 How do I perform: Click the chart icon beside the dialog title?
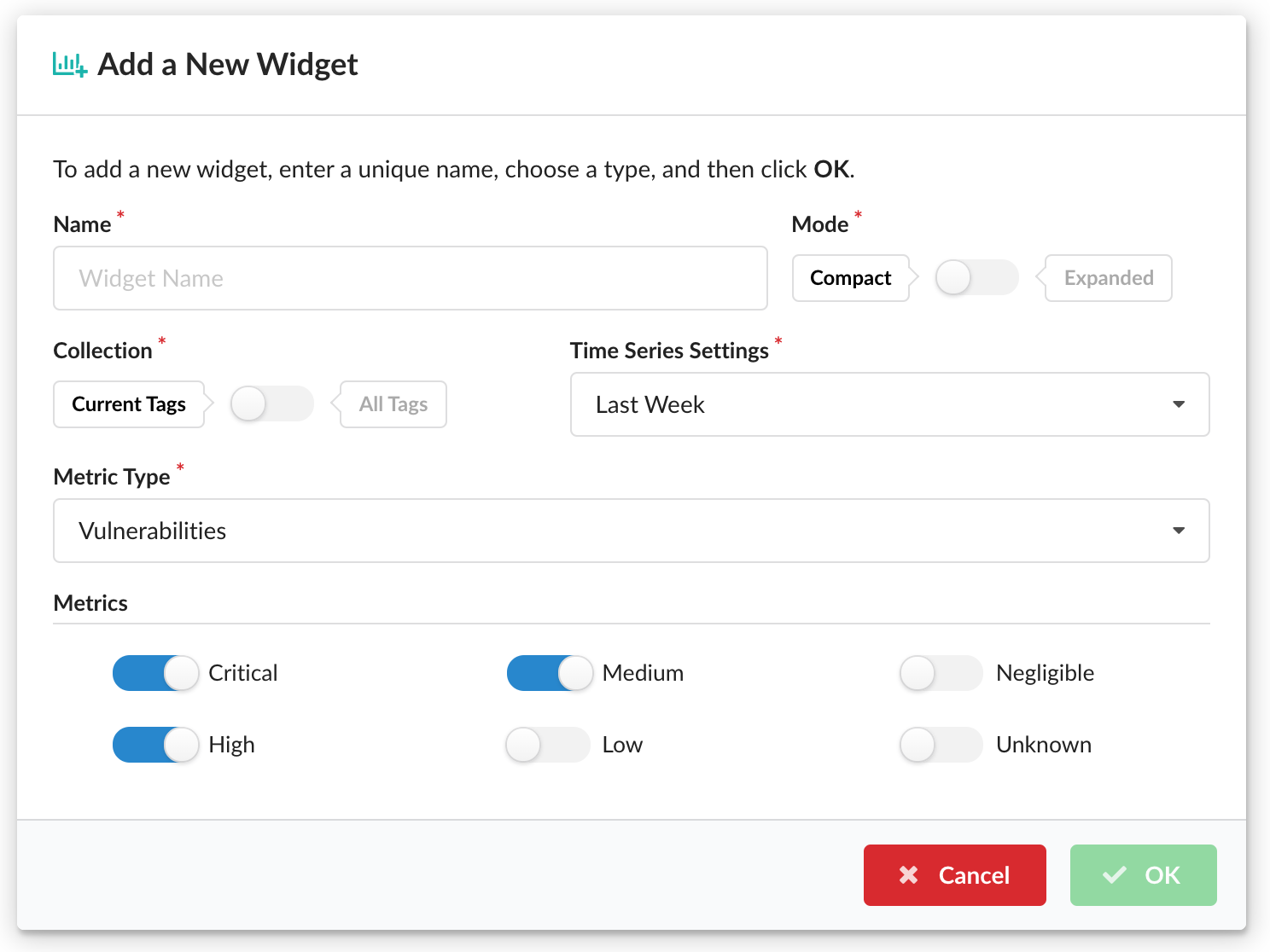click(x=69, y=65)
